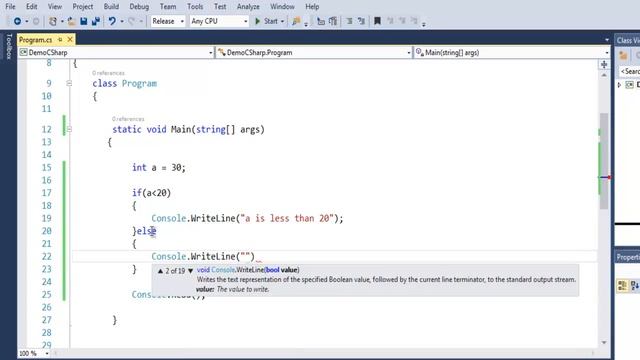Click the display parameter info icon
The image size is (640, 360).
click(x=333, y=21)
